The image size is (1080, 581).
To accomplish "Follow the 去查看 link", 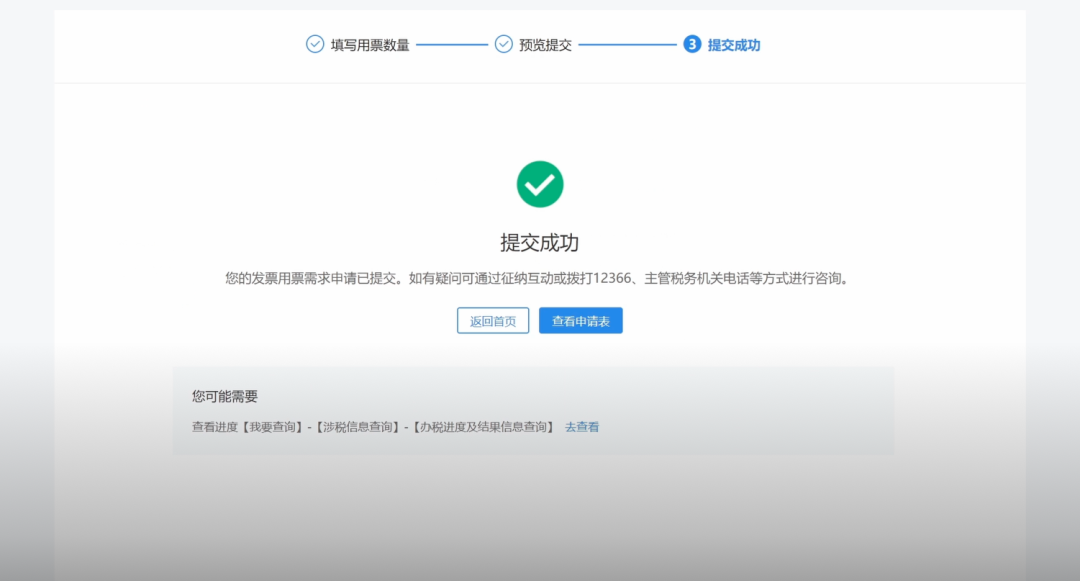I will (582, 427).
